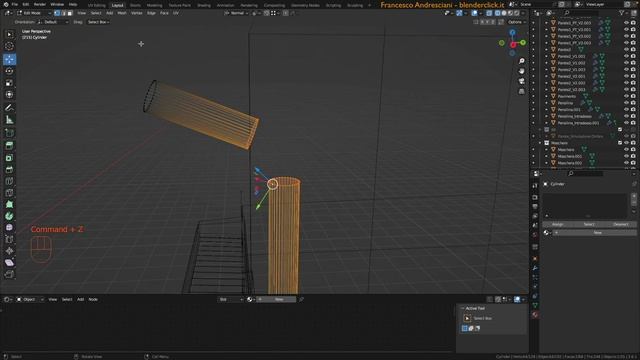
Task: Open the Drag Select Box dropdown
Action: pyautogui.click(x=98, y=22)
